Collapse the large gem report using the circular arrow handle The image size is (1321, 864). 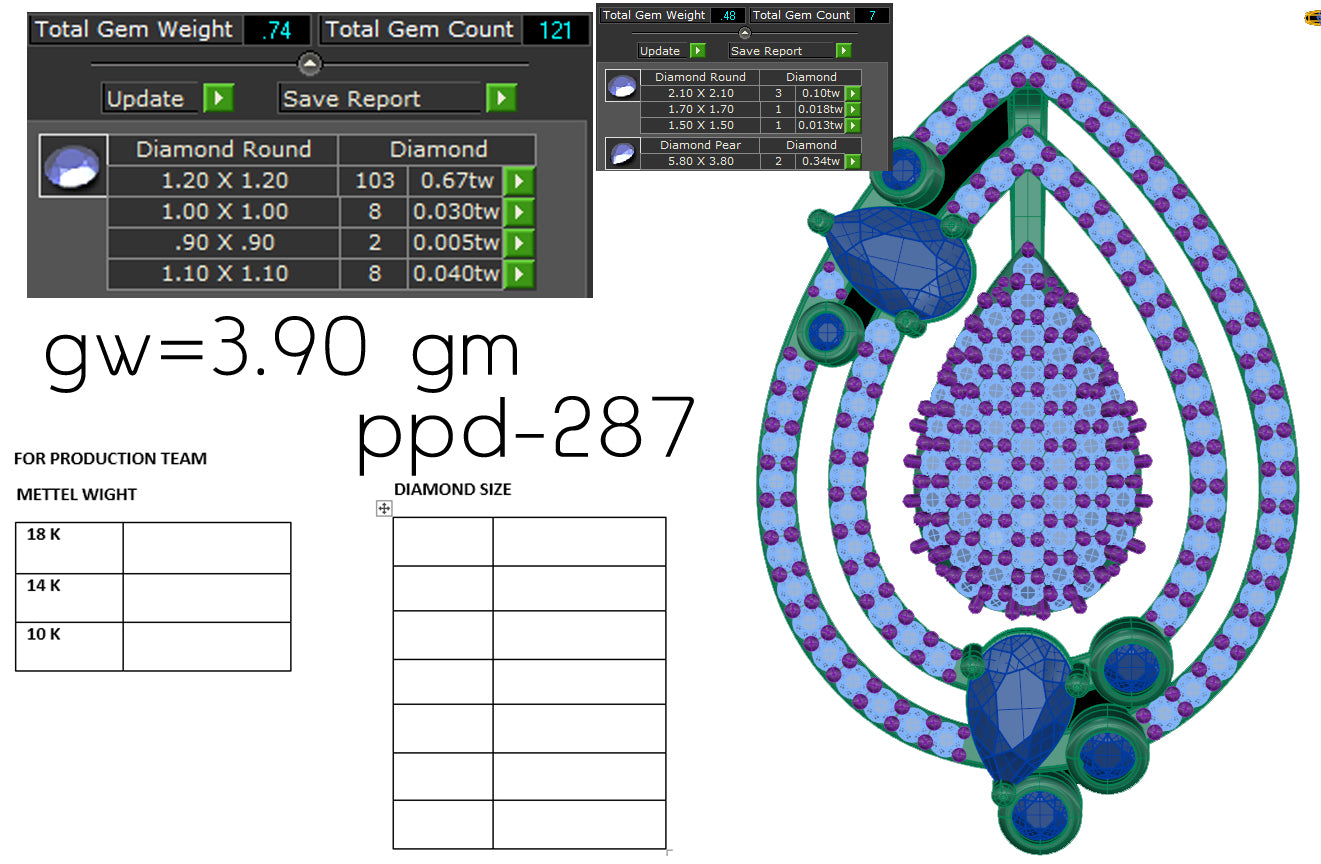pyautogui.click(x=310, y=64)
